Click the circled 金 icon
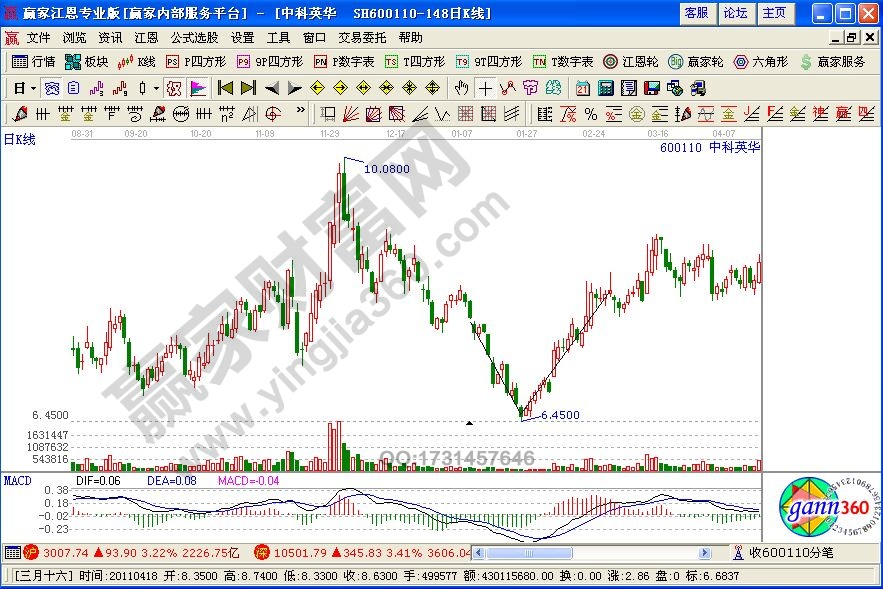Image resolution: width=883 pixels, height=589 pixels. (637, 114)
